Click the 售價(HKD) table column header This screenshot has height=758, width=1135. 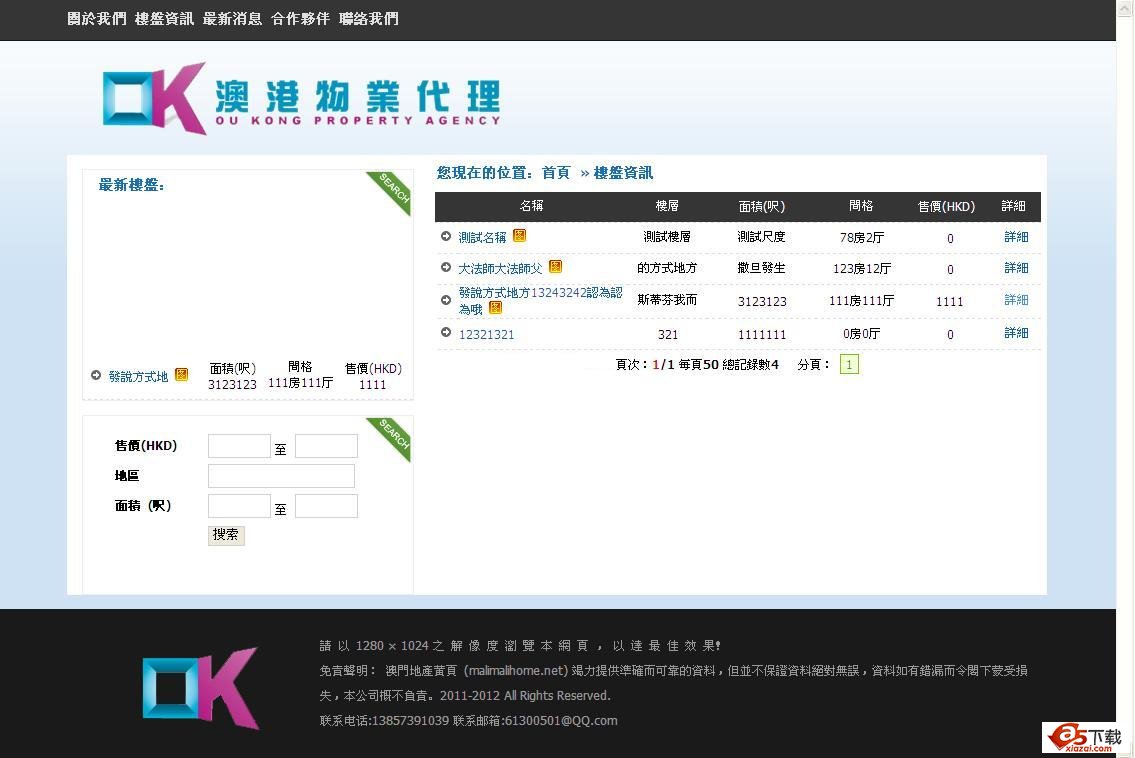(947, 206)
